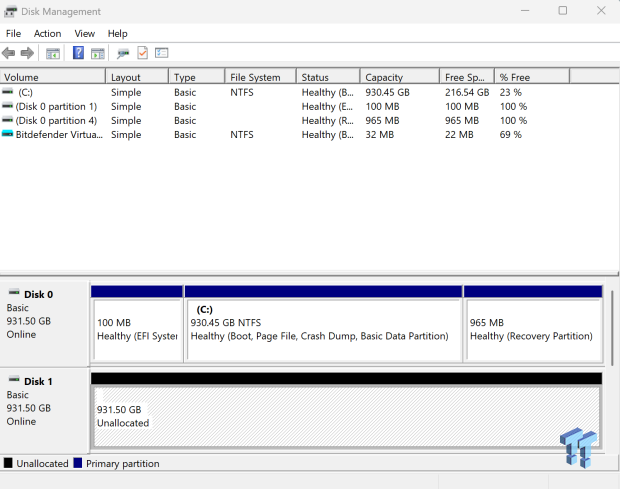Viewport: 620px width, 489px height.
Task: Sort by the Layout column header
Action: point(137,77)
